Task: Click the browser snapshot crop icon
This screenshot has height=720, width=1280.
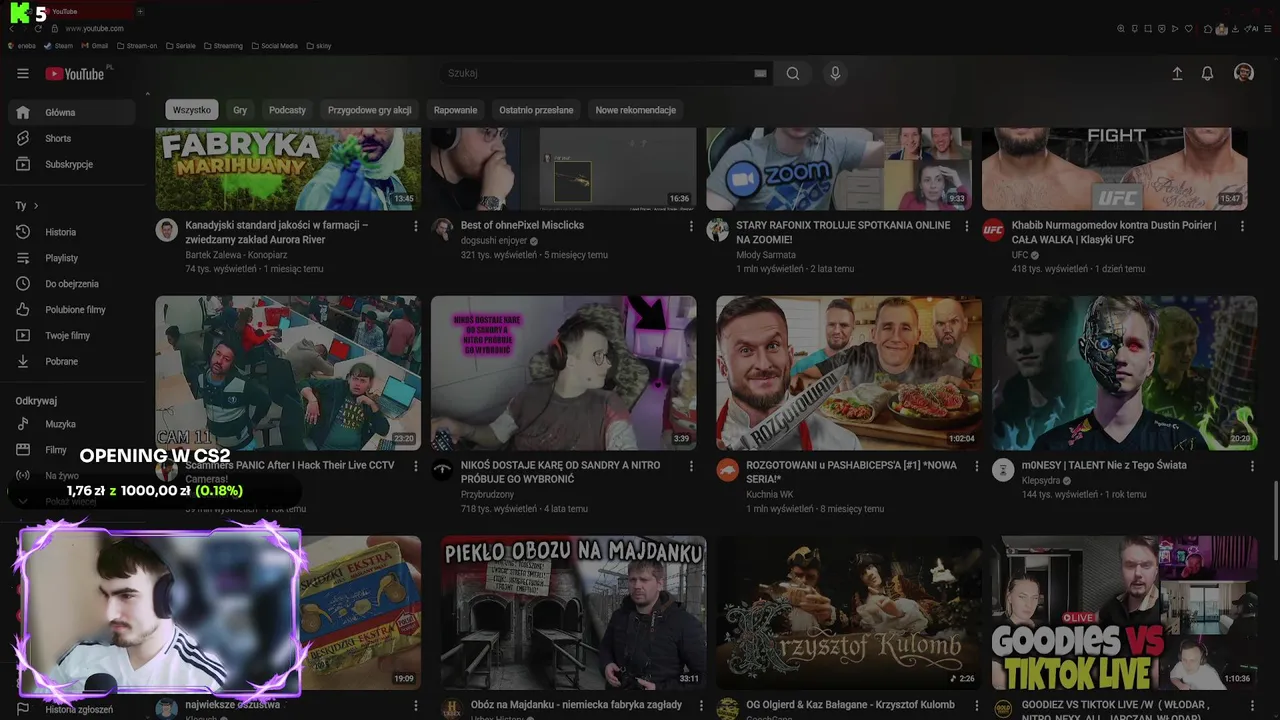Action: click(1148, 28)
